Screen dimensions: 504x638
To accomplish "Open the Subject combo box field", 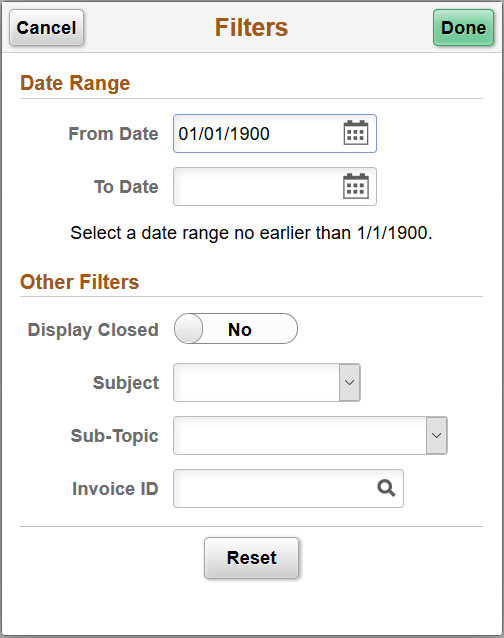I will tap(267, 383).
